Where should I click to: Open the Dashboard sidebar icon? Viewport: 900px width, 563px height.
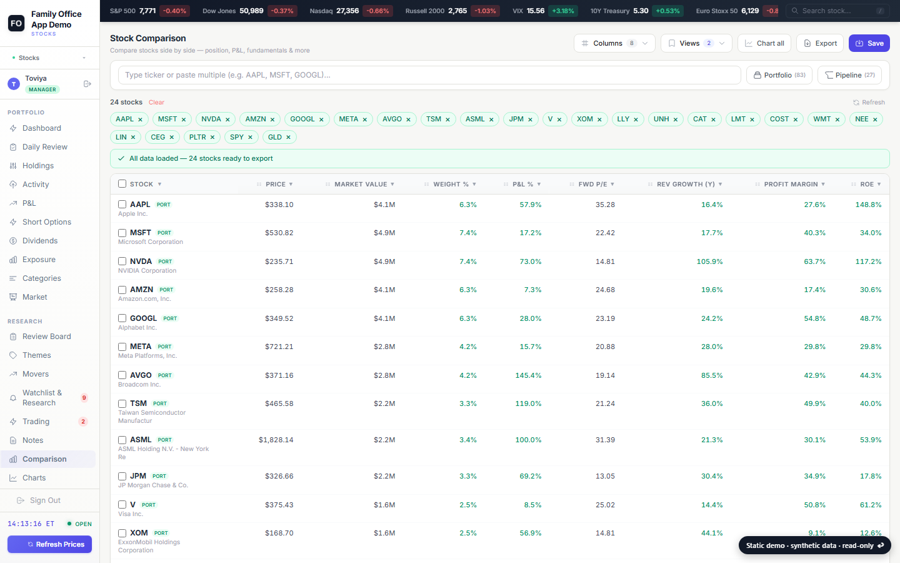[13, 128]
